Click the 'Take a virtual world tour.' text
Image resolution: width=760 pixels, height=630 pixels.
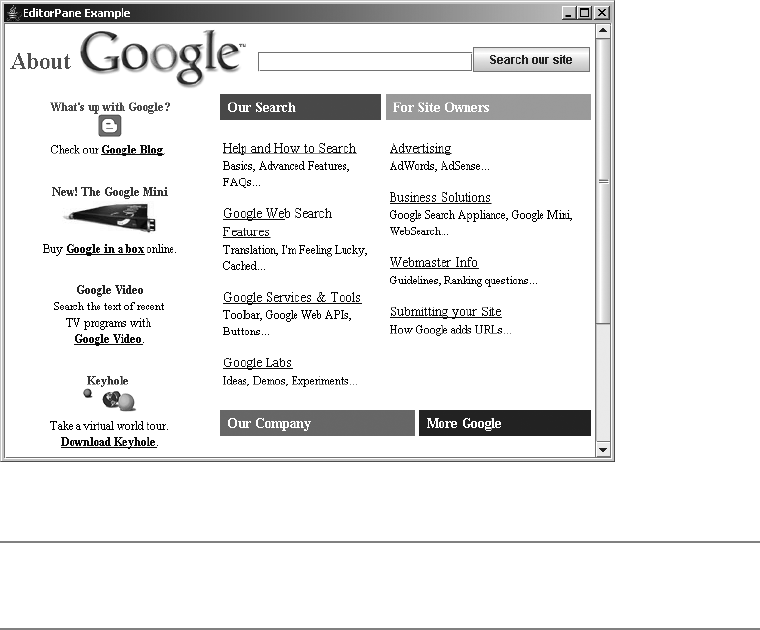click(109, 426)
